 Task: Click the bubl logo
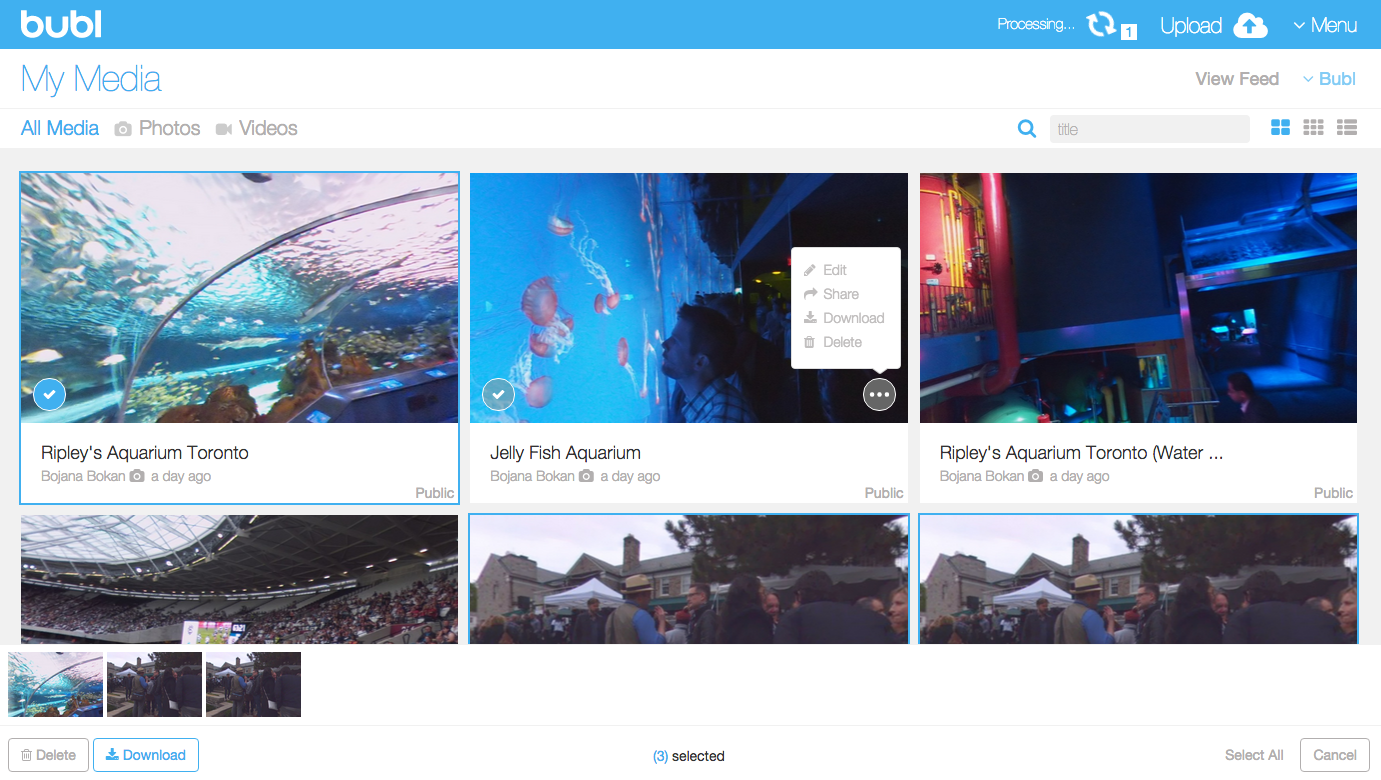click(60, 24)
